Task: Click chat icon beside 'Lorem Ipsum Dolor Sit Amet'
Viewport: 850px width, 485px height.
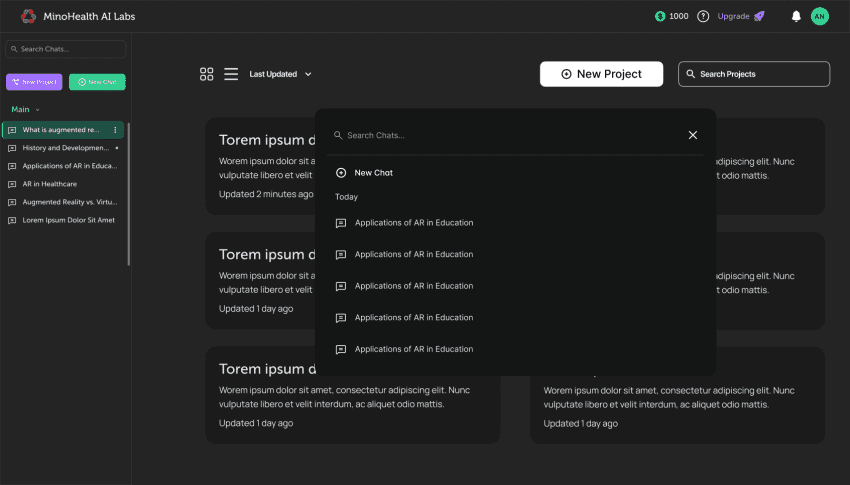Action: [12, 221]
